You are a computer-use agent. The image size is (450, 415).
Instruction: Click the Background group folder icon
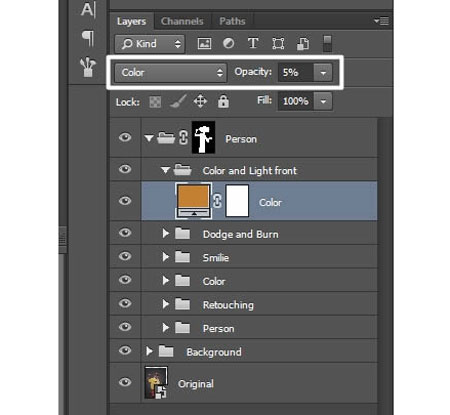(x=166, y=351)
